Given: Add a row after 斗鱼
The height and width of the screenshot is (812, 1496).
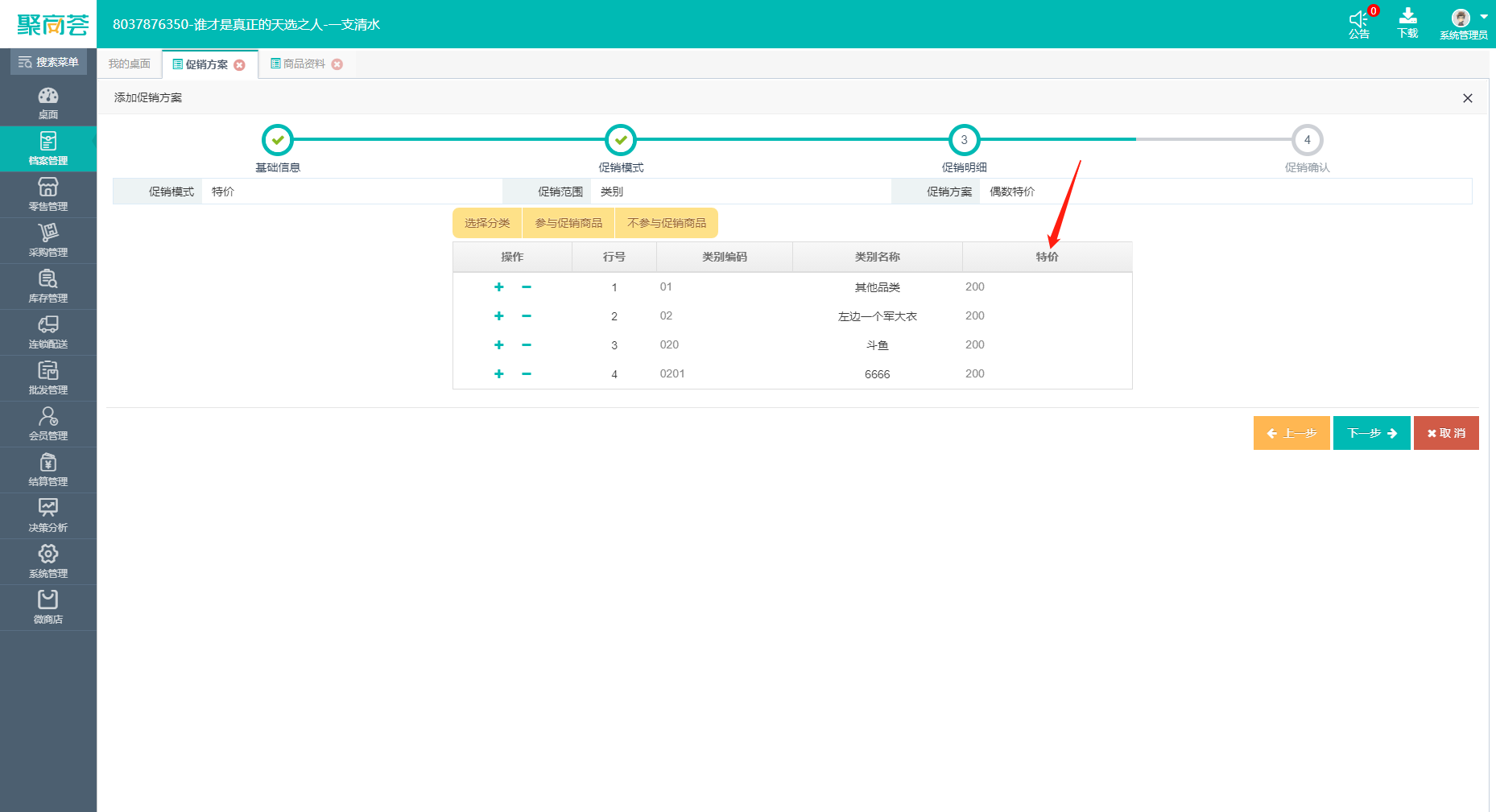Looking at the screenshot, I should pos(499,345).
